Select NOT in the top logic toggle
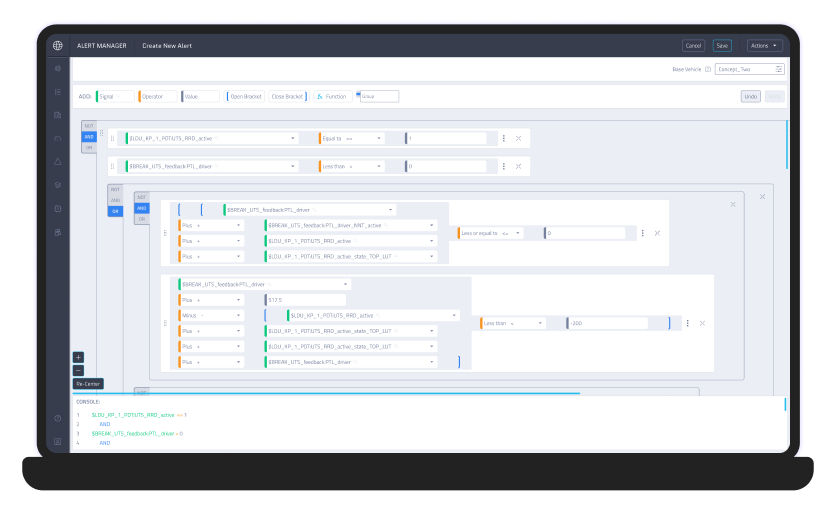Viewport: 836px width, 514px height. pyautogui.click(x=89, y=126)
